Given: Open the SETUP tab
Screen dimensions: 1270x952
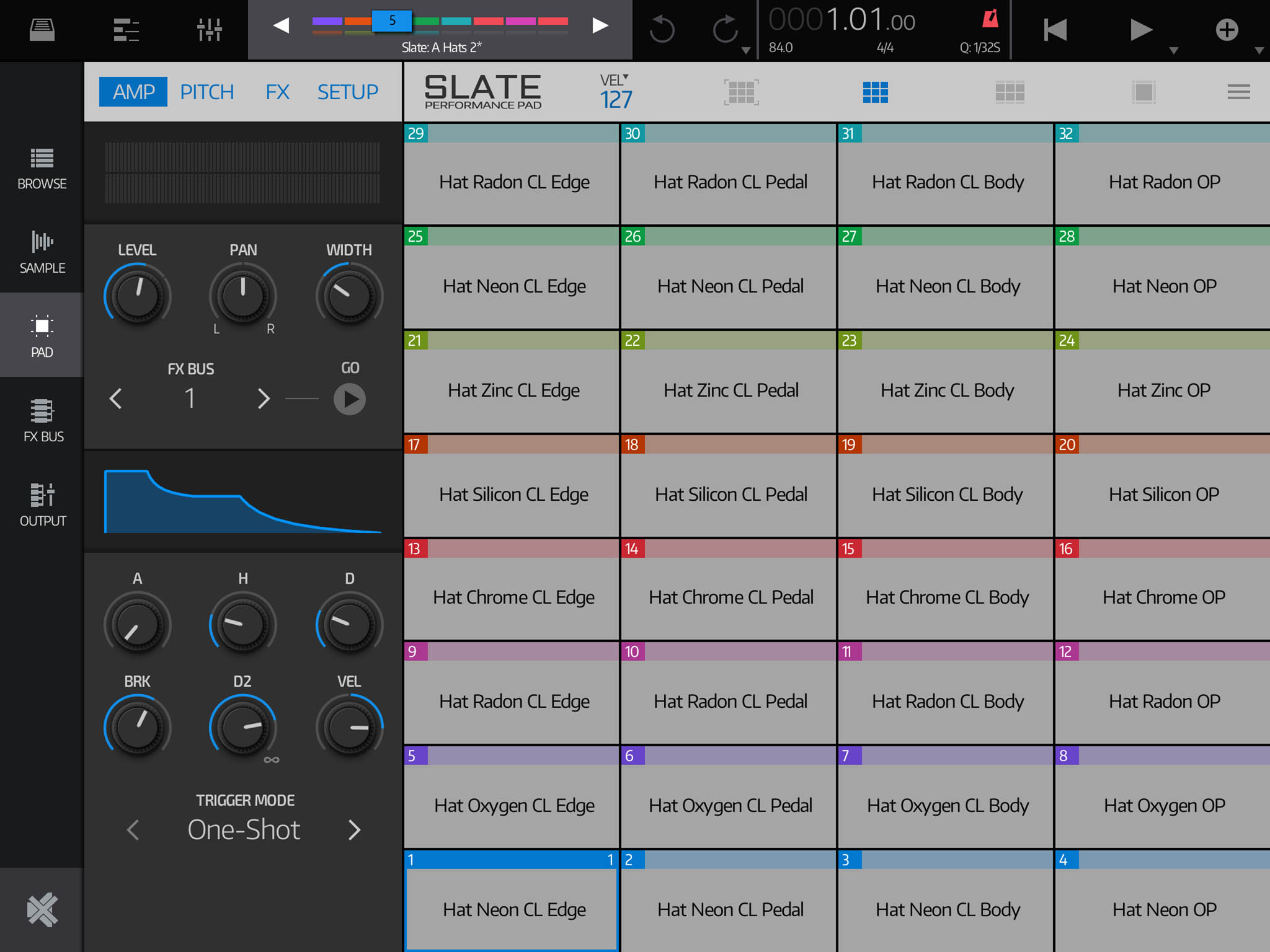Looking at the screenshot, I should click(x=348, y=92).
